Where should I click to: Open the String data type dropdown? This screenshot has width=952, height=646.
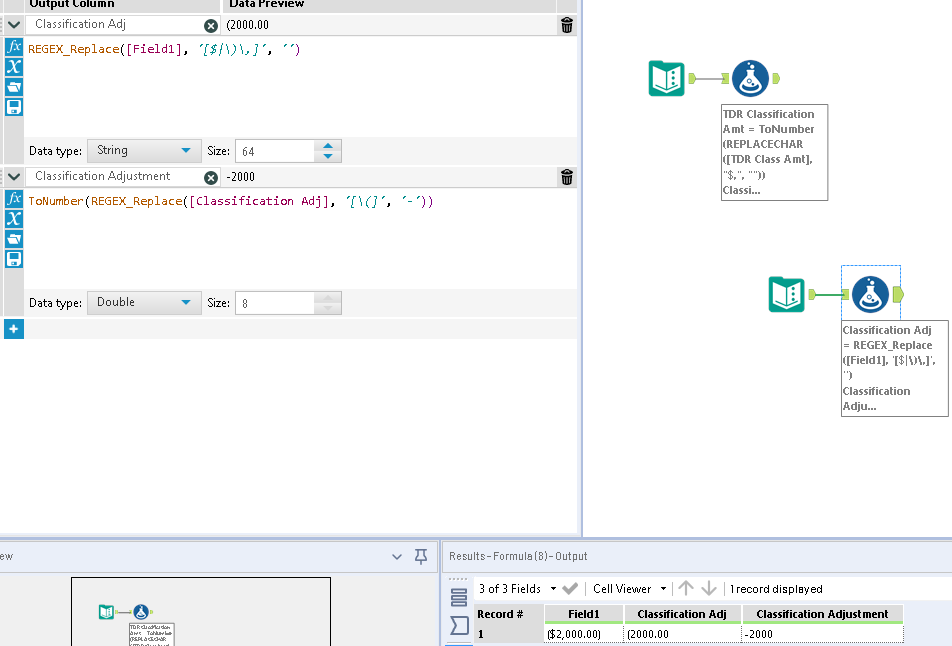[x=144, y=151]
